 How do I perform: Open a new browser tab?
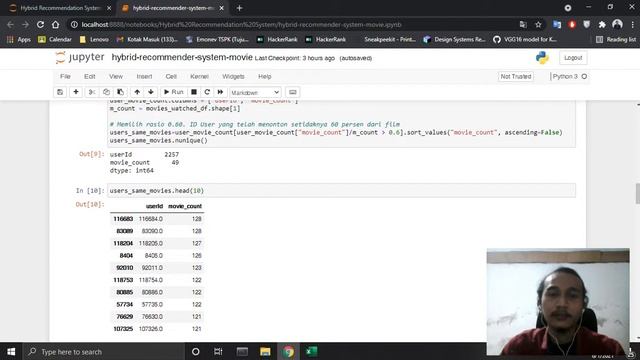(x=240, y=8)
